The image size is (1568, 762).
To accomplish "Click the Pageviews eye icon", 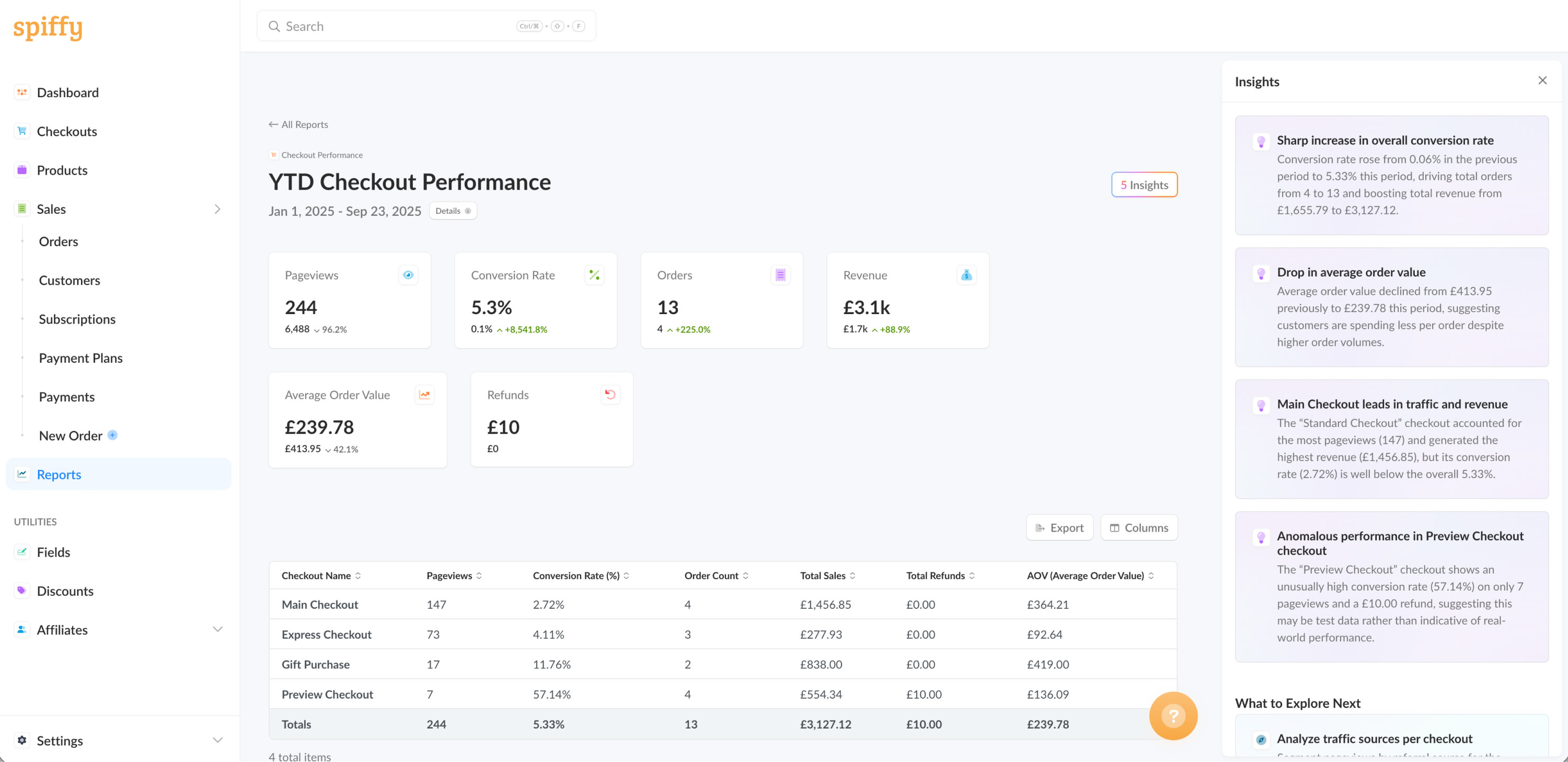I will click(x=408, y=275).
